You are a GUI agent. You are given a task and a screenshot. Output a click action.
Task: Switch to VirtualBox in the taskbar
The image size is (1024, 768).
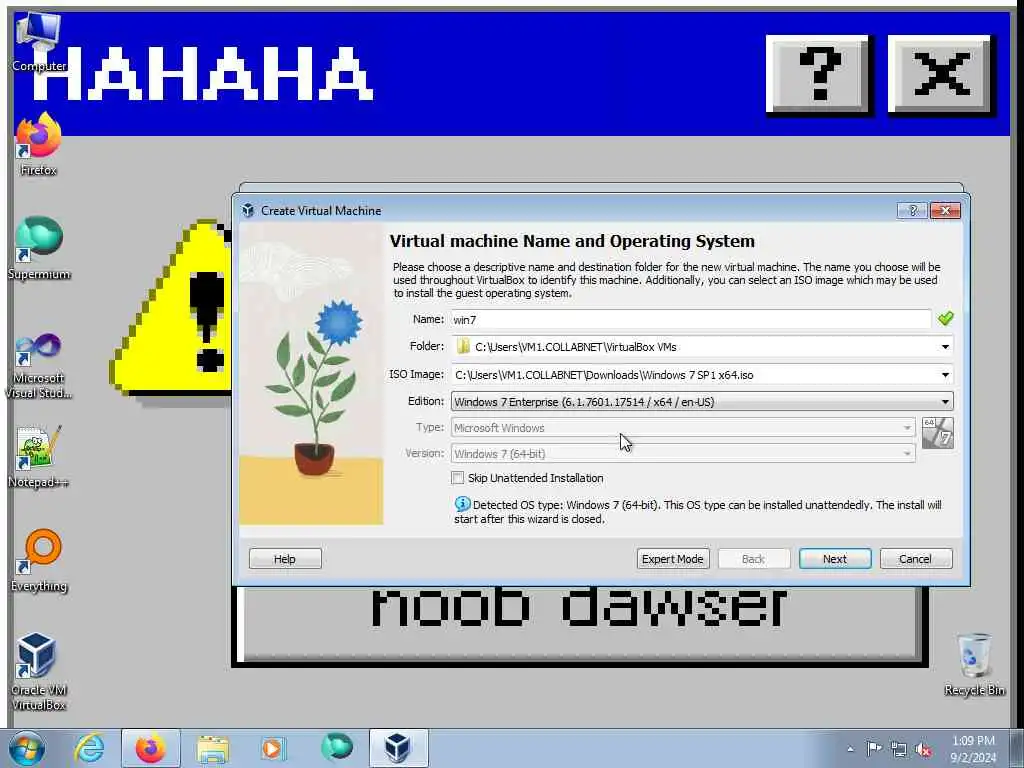click(x=398, y=748)
